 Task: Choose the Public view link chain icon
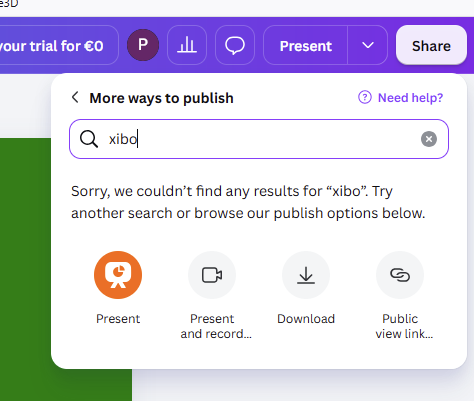400,275
